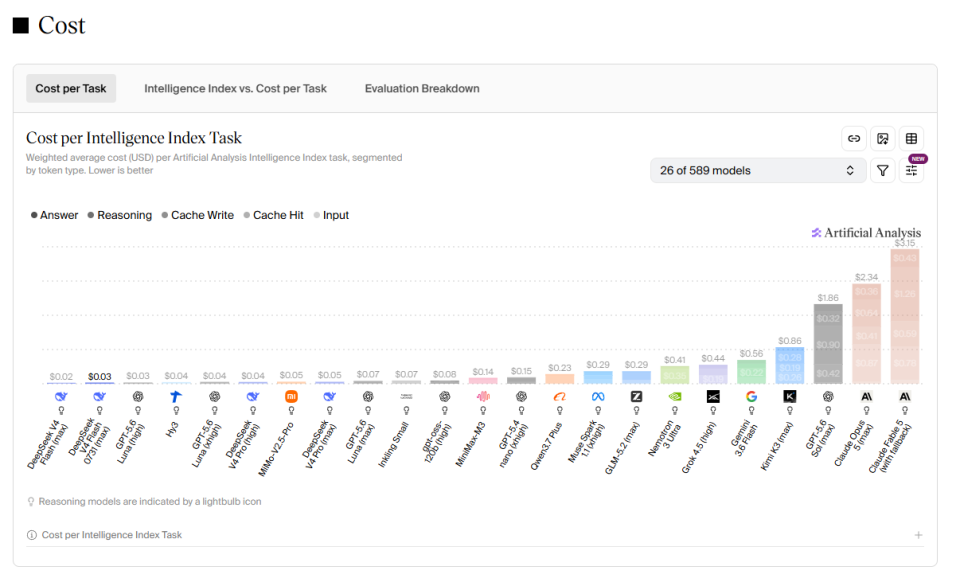Screen dimensions: 960x582
Task: Open the data table view icon
Action: tap(911, 138)
